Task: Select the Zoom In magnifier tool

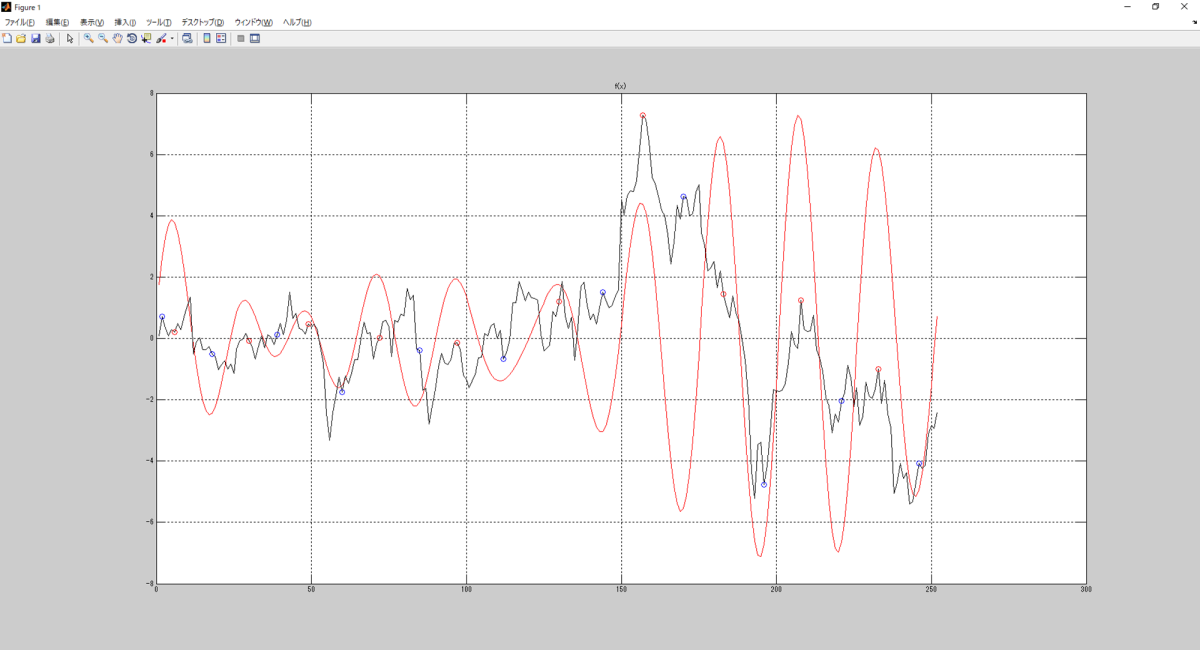Action: (x=88, y=38)
